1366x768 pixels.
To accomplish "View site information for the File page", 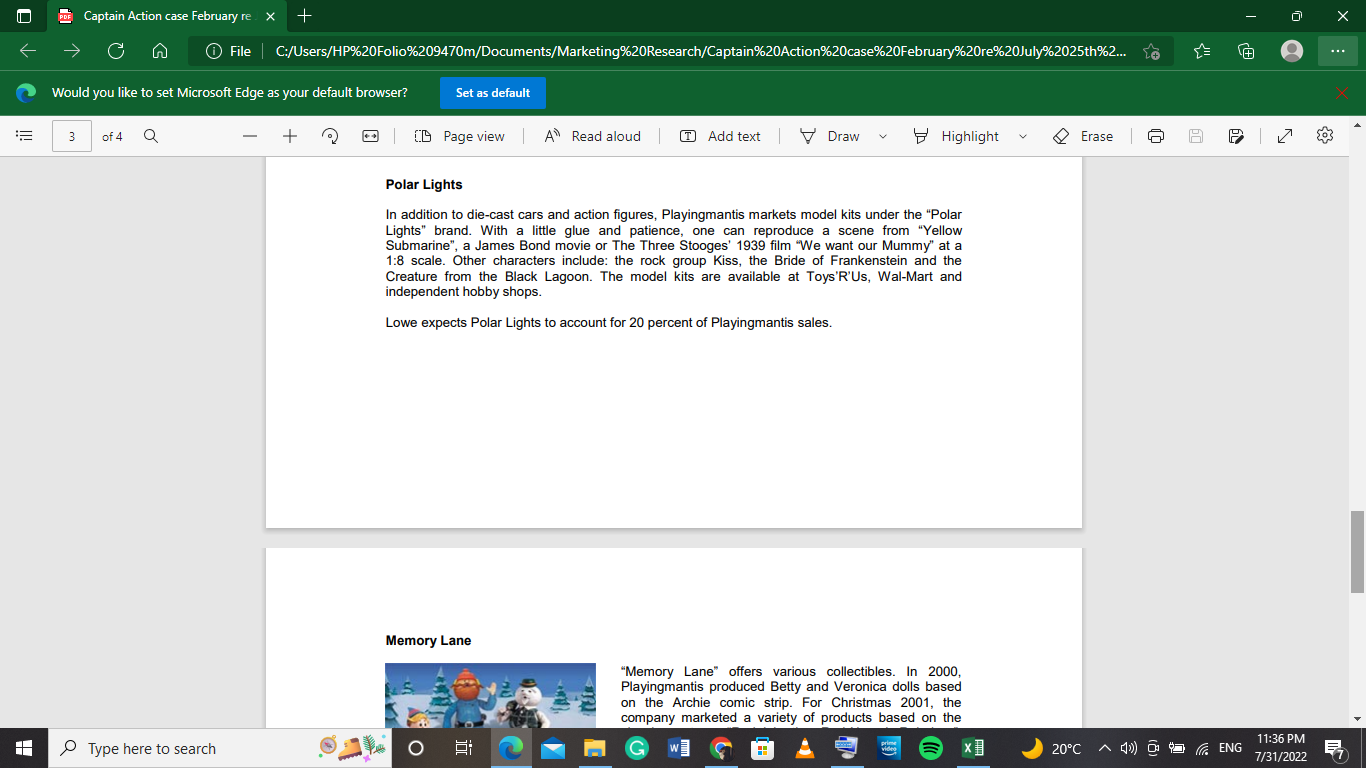I will 228,51.
